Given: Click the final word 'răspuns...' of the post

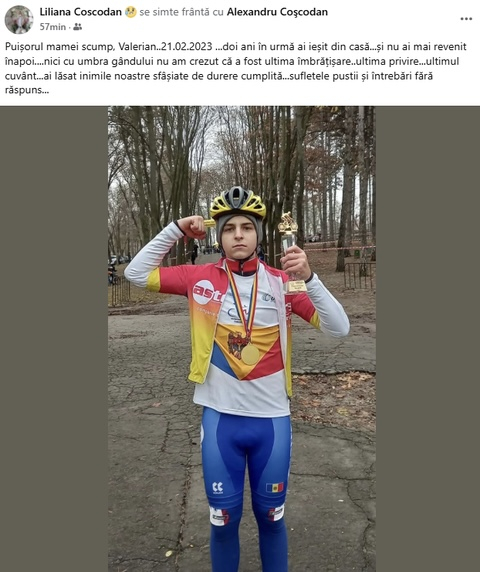Looking at the screenshot, I should click(x=27, y=90).
